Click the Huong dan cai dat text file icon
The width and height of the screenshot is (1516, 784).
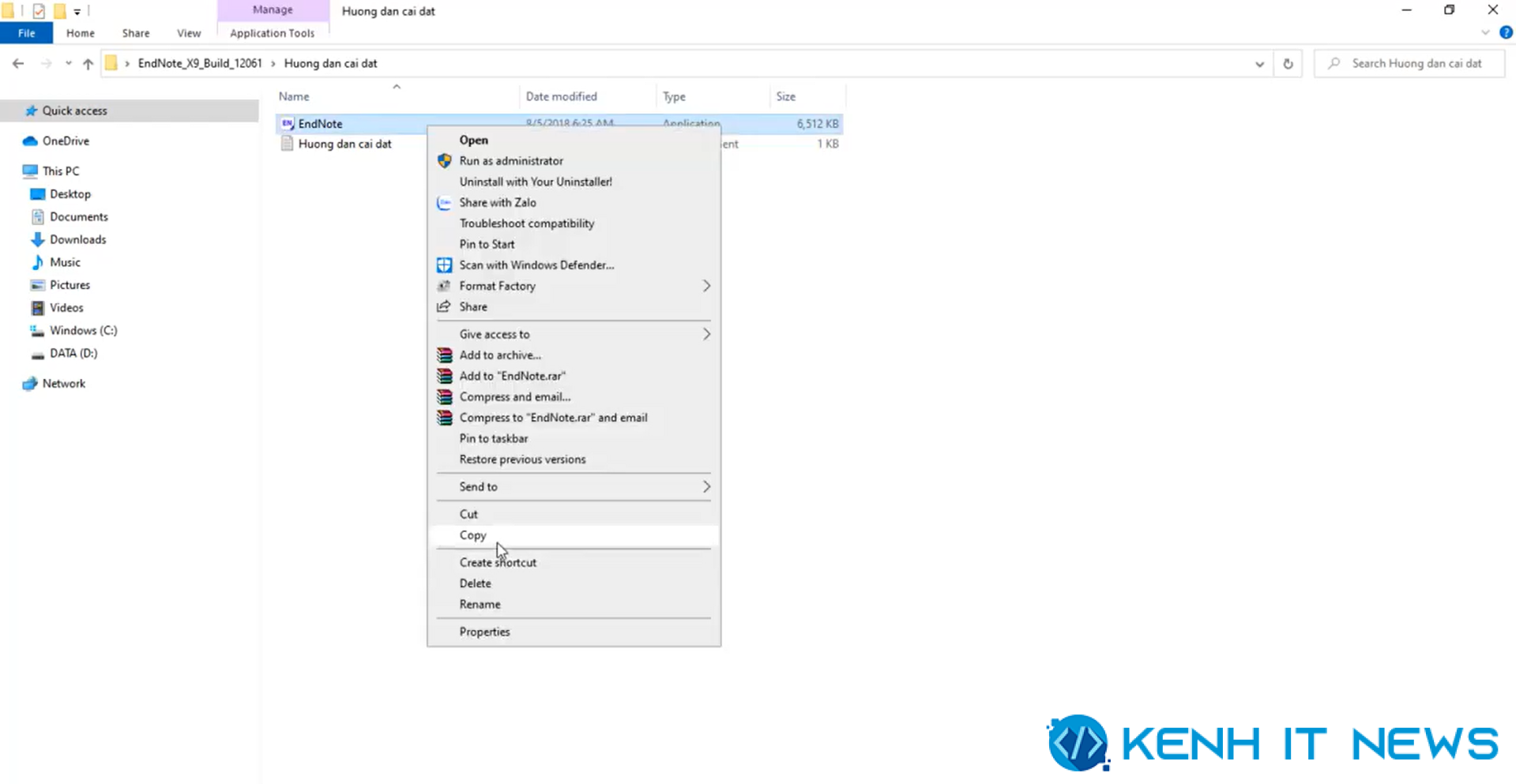tap(288, 144)
